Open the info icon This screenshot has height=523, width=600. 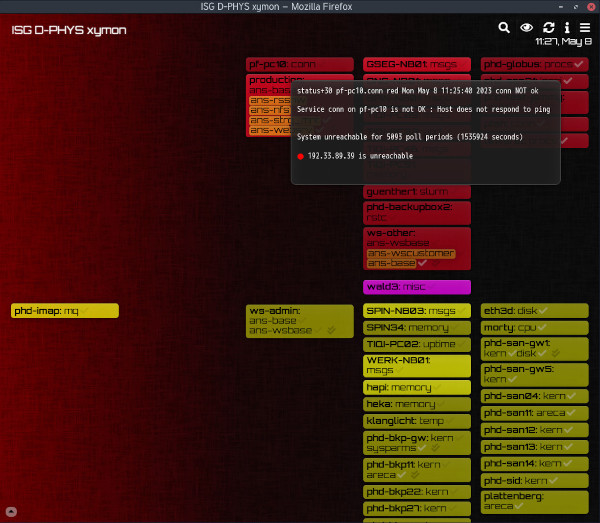tap(567, 28)
